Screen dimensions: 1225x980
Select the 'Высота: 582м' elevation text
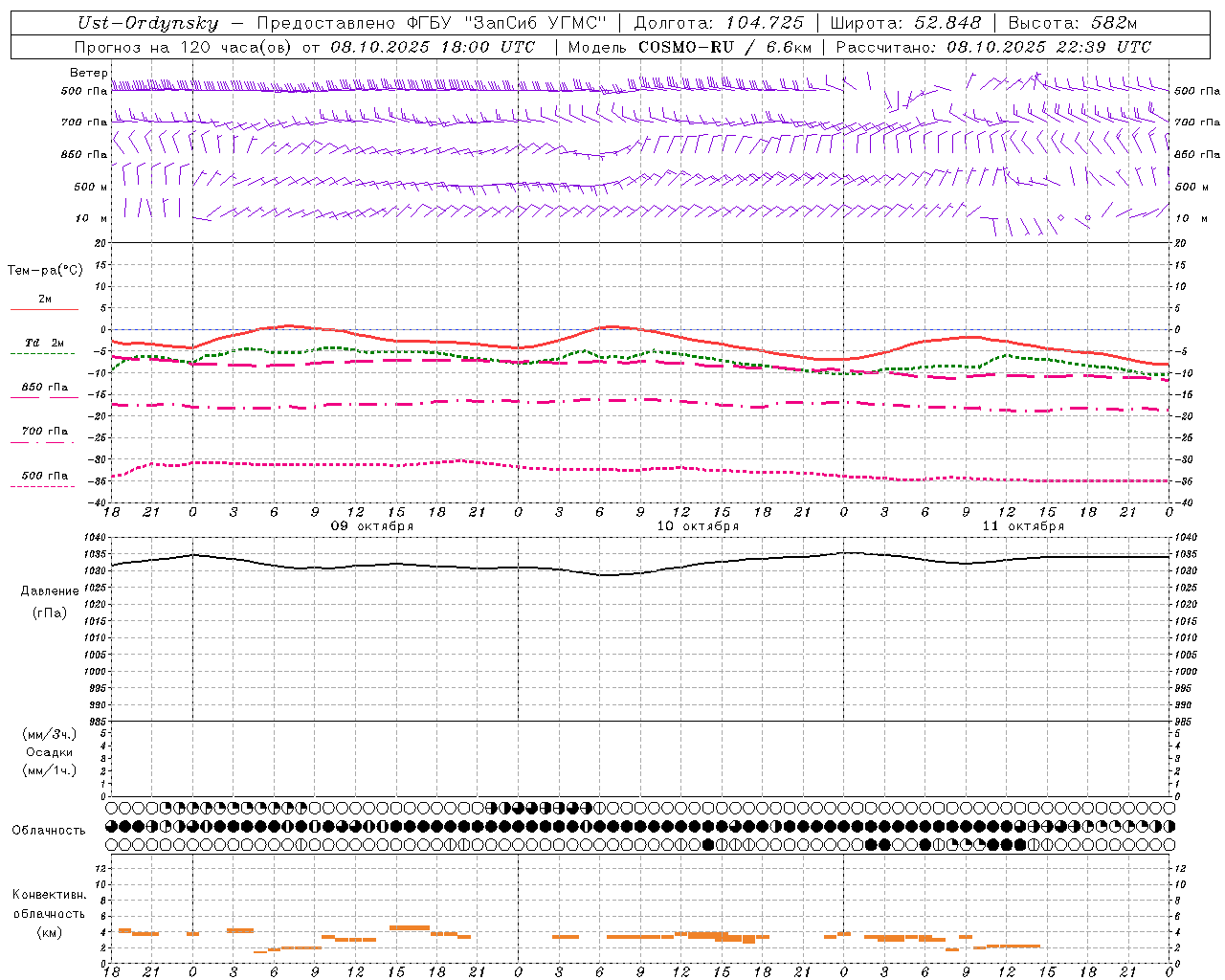coord(1073,23)
